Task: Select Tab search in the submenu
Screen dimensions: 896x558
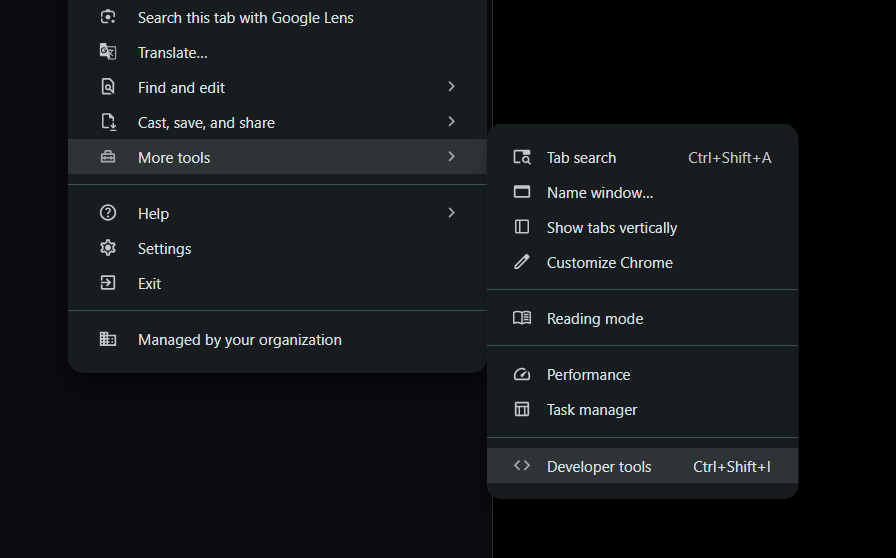Action: tap(642, 158)
